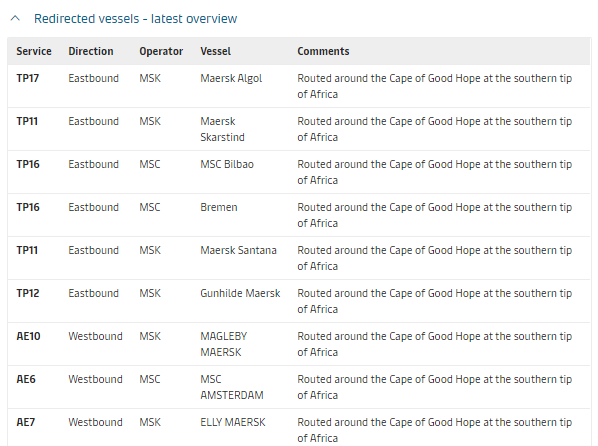
Task: Click the Gunhilde Maersk vessel name
Action: coord(240,293)
